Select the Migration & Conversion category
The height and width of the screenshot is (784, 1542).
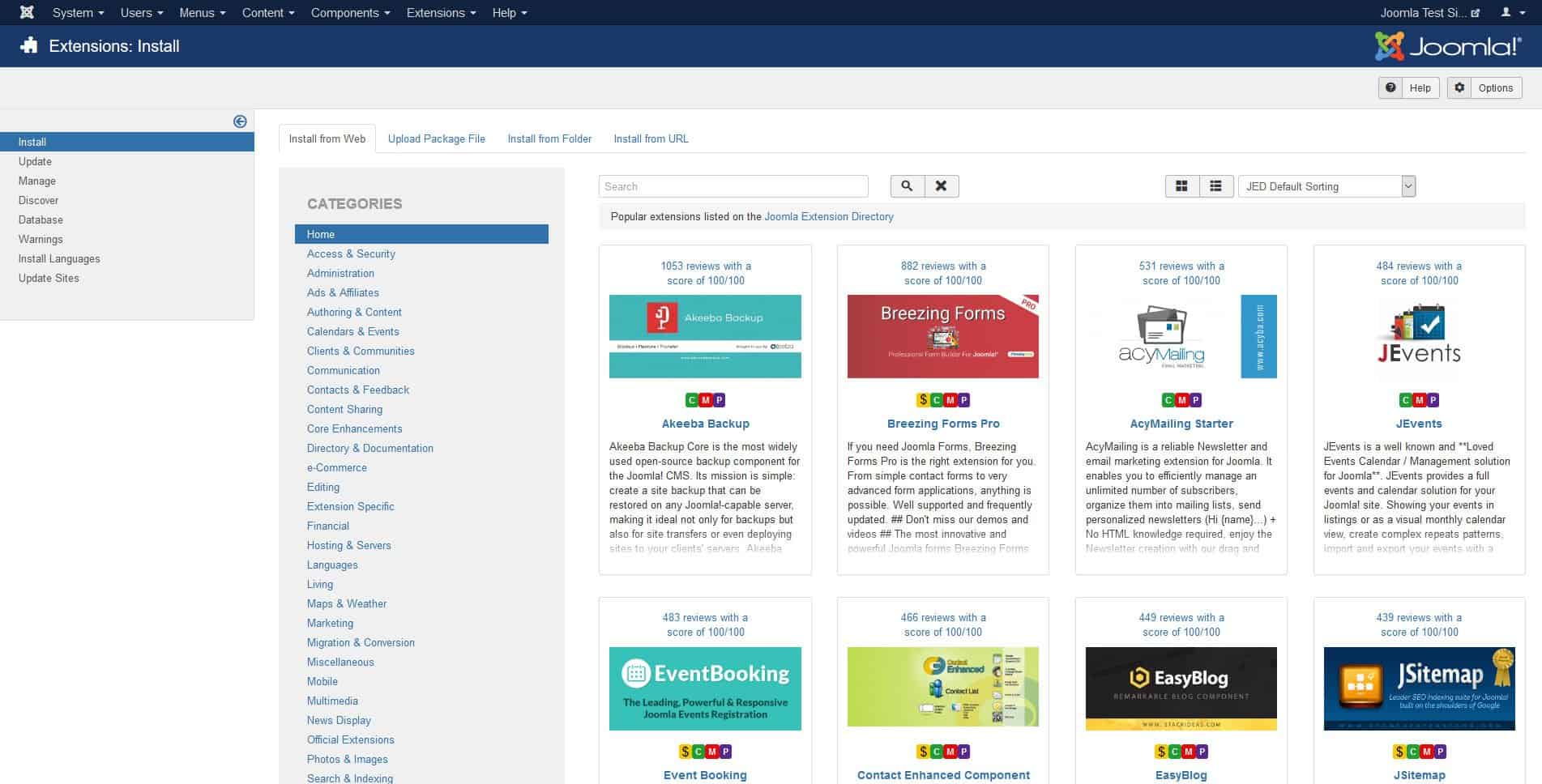[x=361, y=642]
